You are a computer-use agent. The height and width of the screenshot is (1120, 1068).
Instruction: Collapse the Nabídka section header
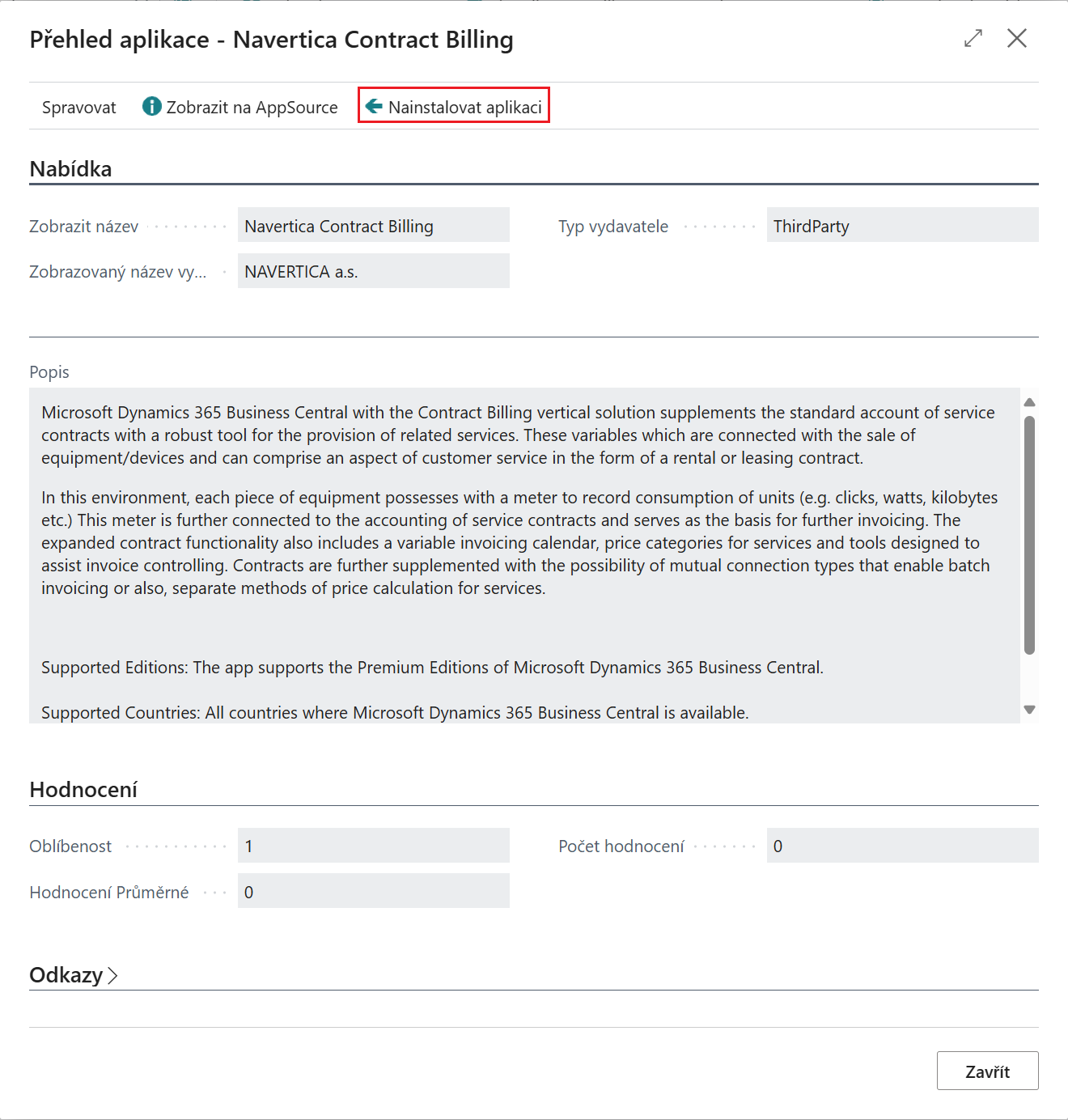pyautogui.click(x=70, y=169)
